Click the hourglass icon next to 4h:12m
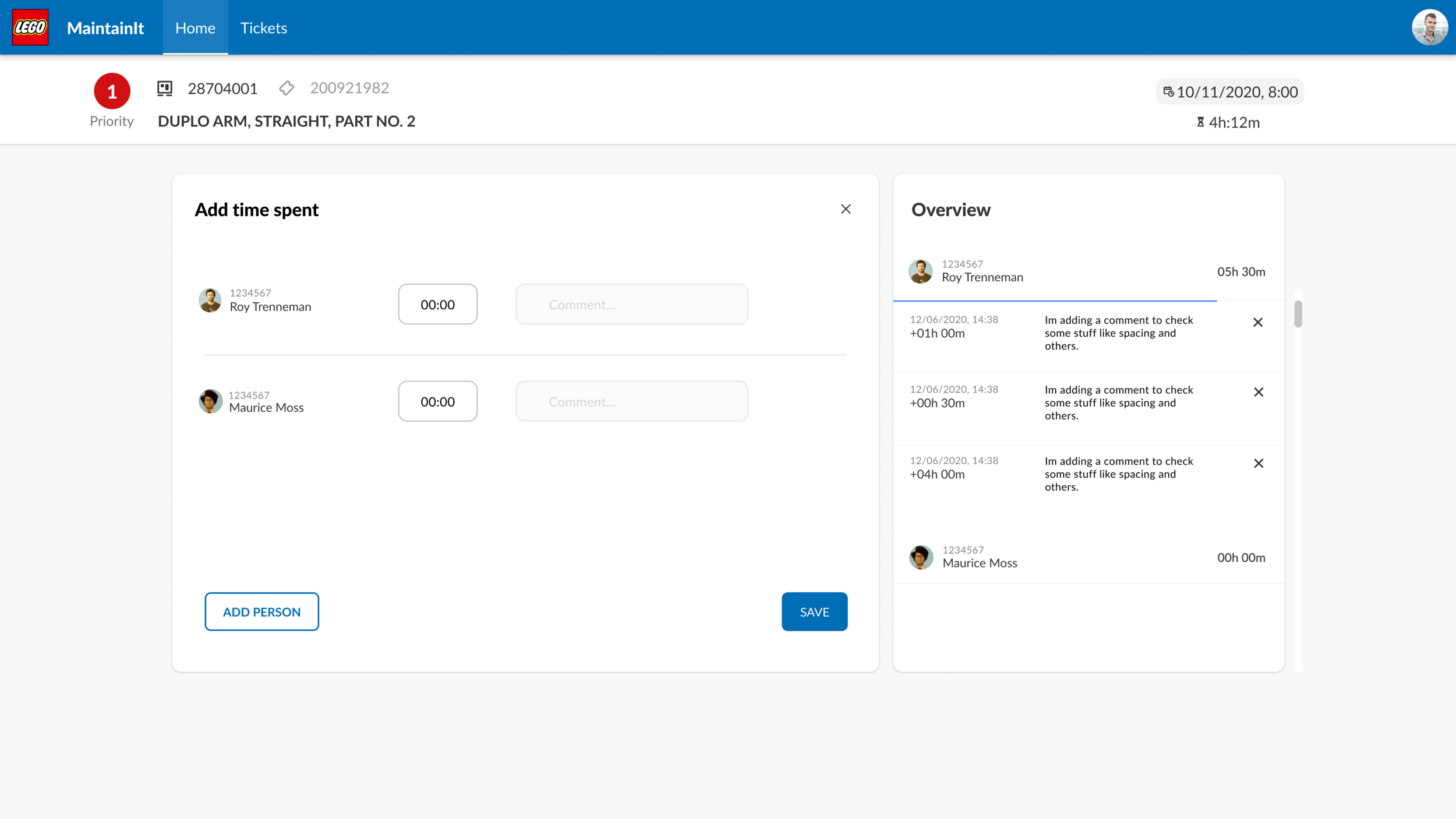 tap(1200, 122)
